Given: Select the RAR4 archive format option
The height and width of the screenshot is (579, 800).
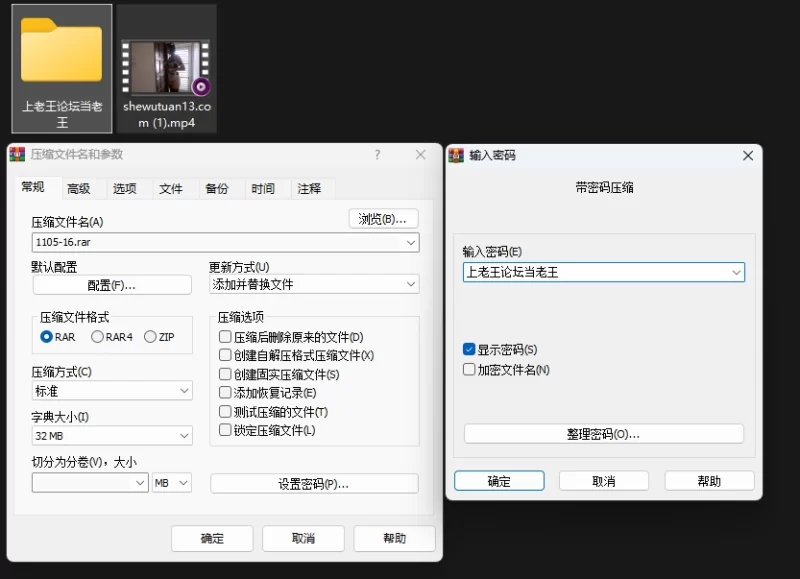Looking at the screenshot, I should [98, 337].
